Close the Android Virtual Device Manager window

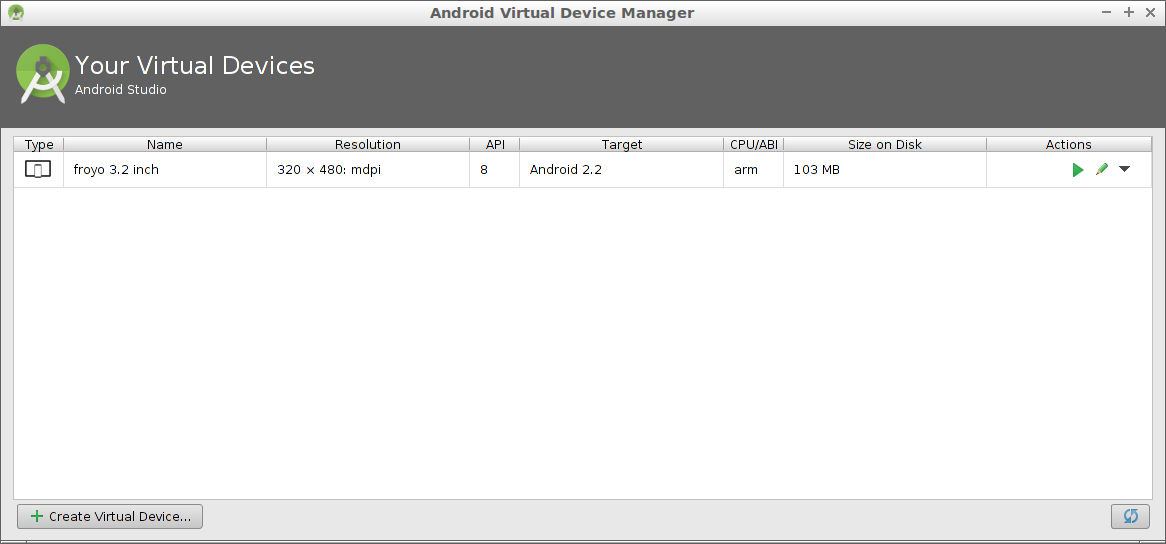1151,13
